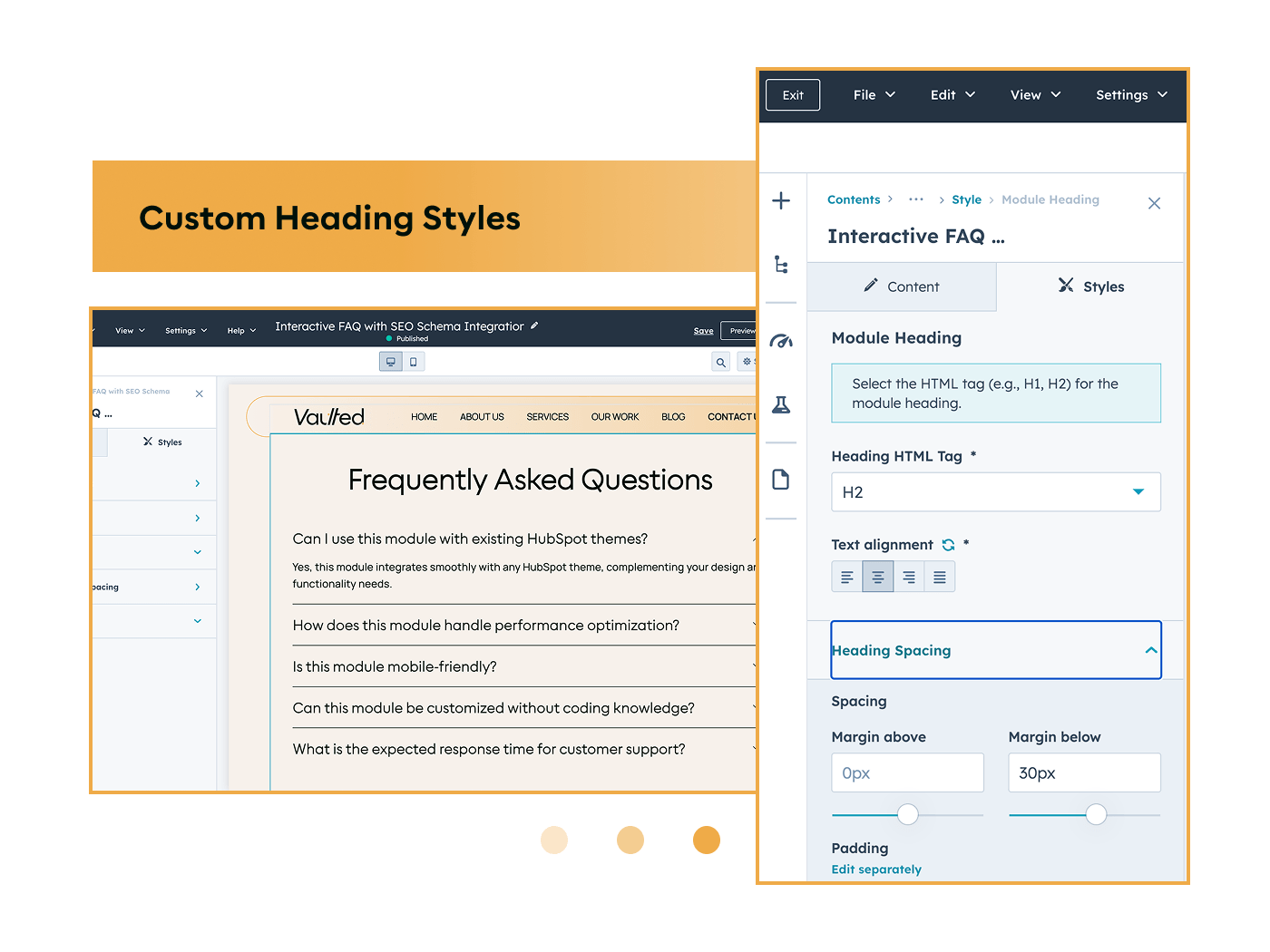The height and width of the screenshot is (952, 1270).
Task: Open the flask test icon in sidebar
Action: 781,404
